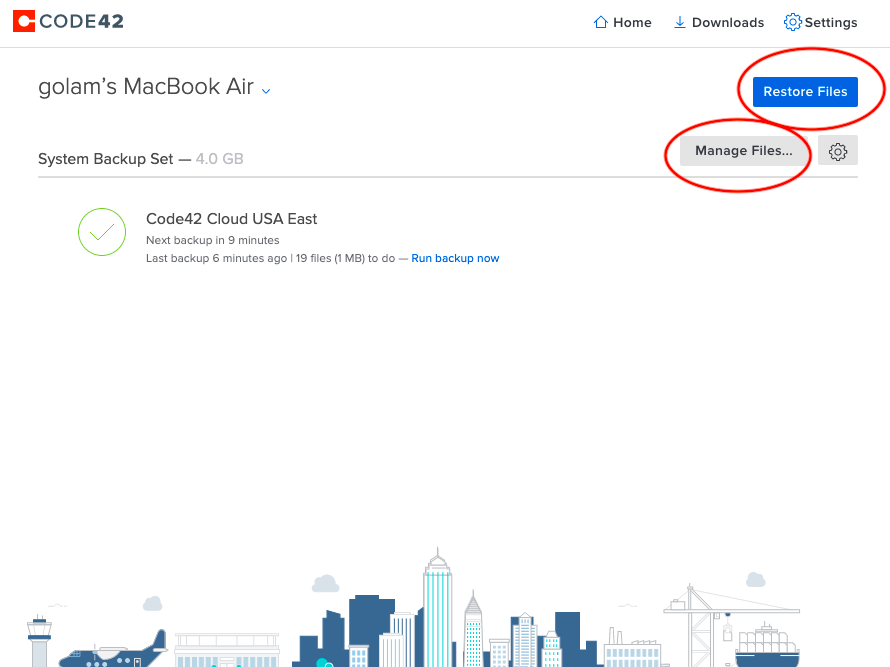Screen dimensions: 890x667
Task: Click the System Backup Set label
Action: tap(106, 159)
